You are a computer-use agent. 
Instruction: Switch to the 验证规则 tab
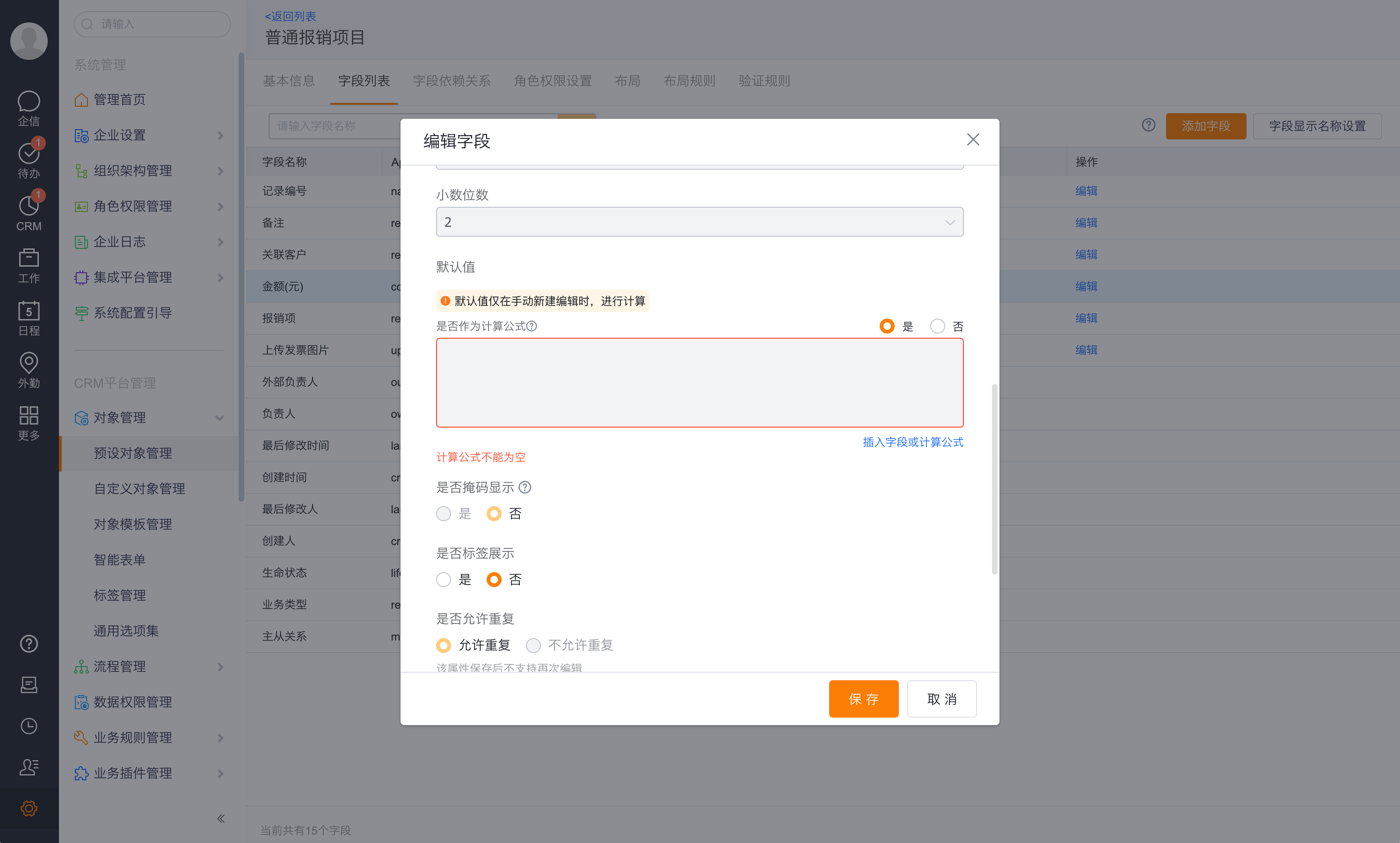[764, 80]
